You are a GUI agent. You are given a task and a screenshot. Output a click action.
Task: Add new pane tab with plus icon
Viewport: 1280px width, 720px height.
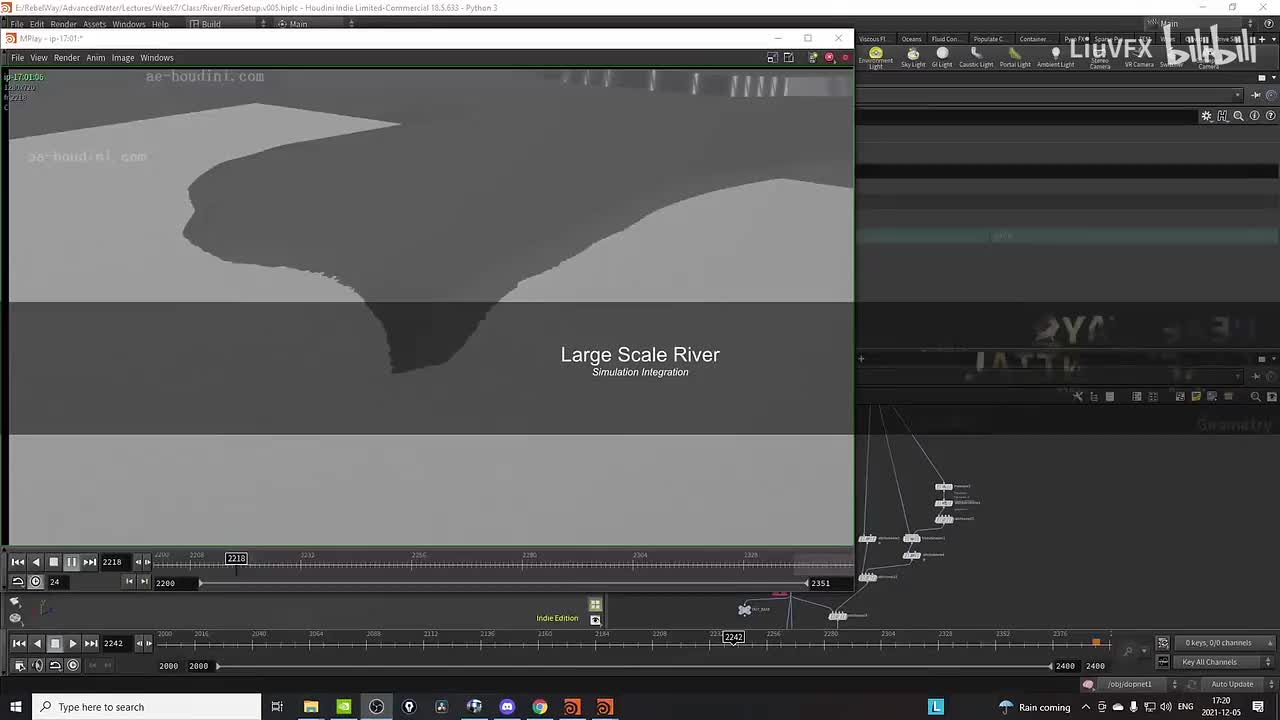(861, 359)
